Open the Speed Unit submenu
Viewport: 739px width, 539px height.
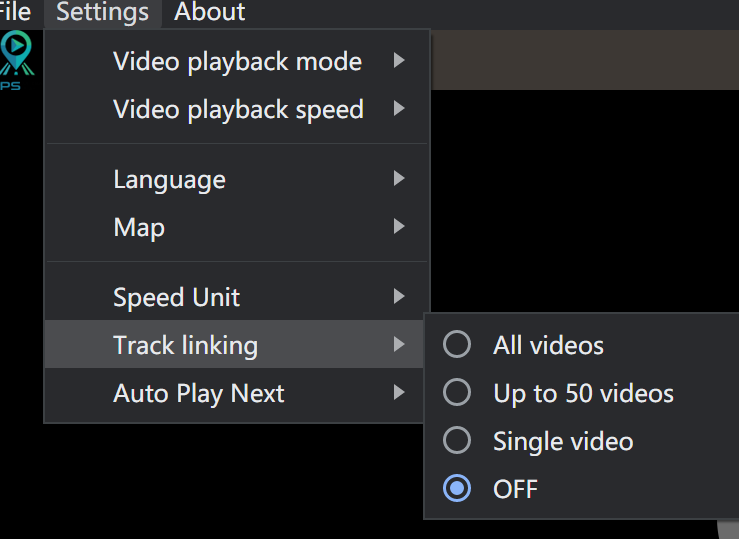(x=238, y=297)
